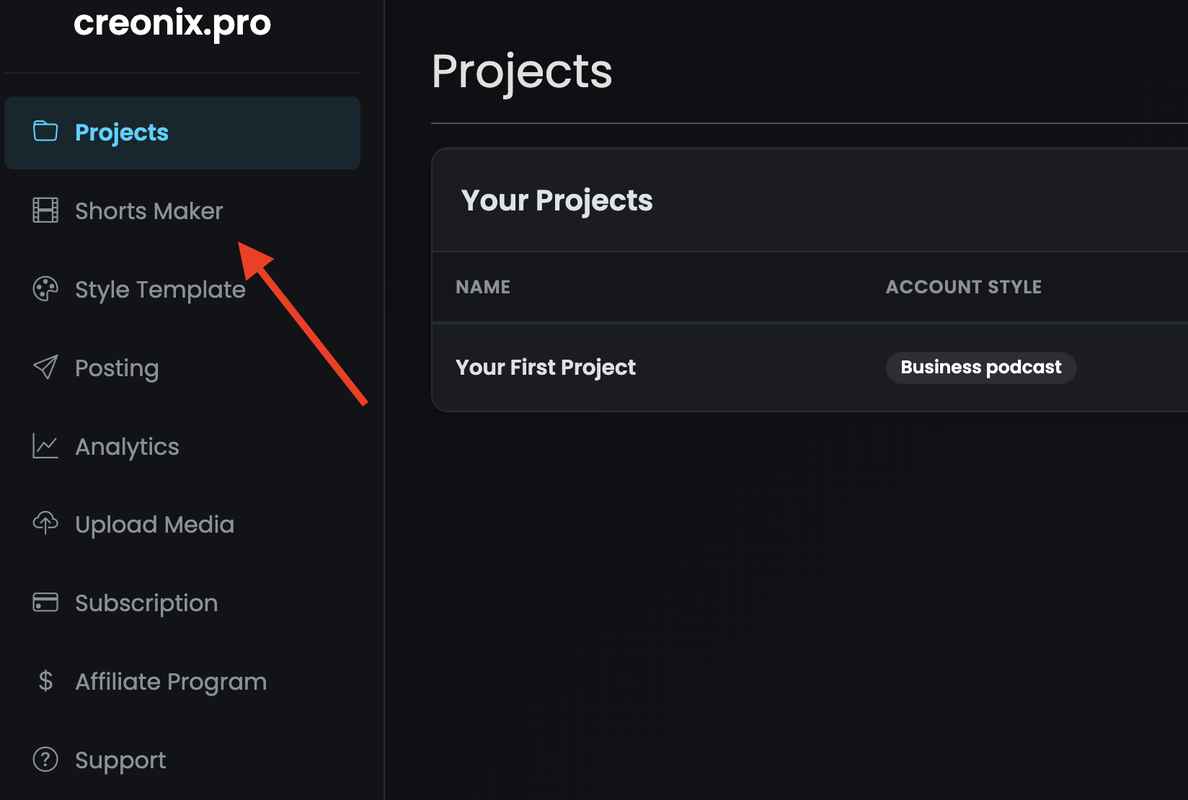
Task: Open Your First Project row
Action: click(545, 367)
